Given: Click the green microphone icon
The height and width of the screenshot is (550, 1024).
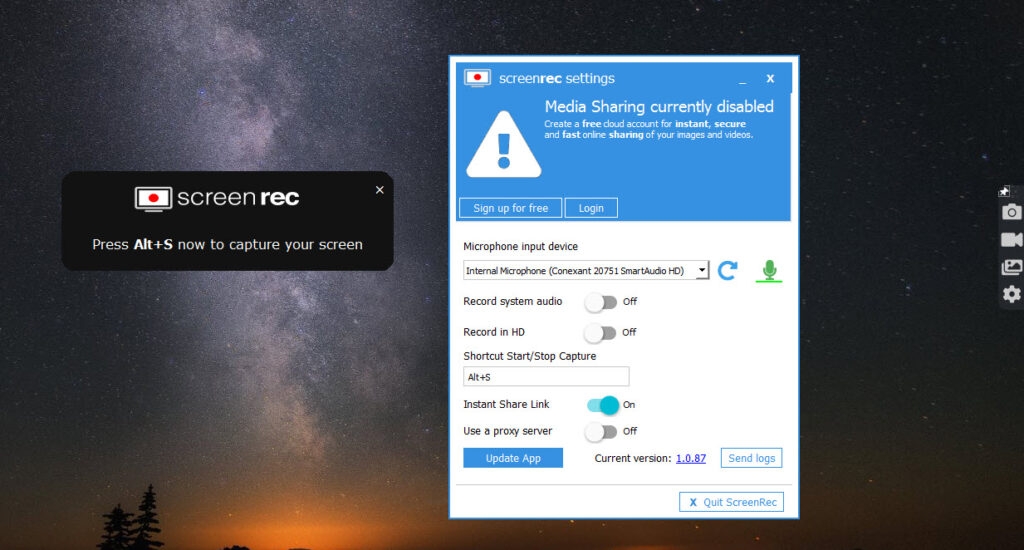Looking at the screenshot, I should click(769, 270).
